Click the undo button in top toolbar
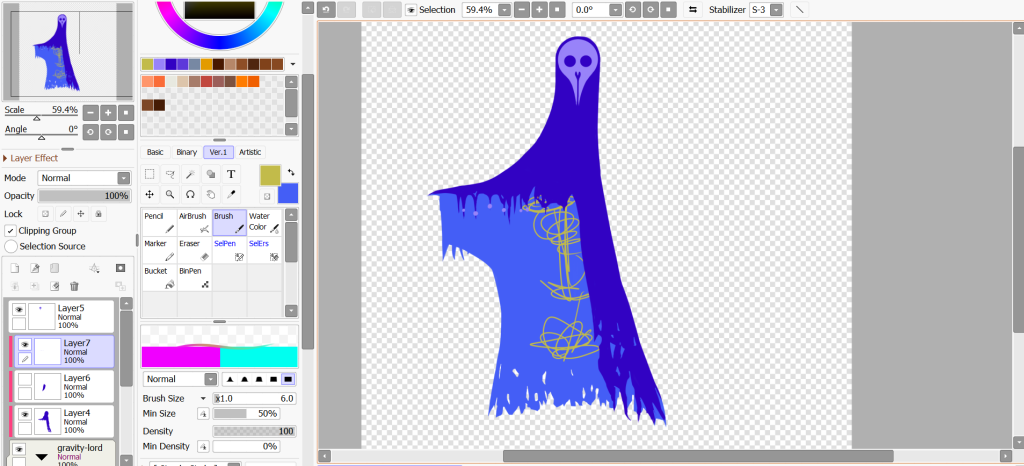 tap(325, 10)
